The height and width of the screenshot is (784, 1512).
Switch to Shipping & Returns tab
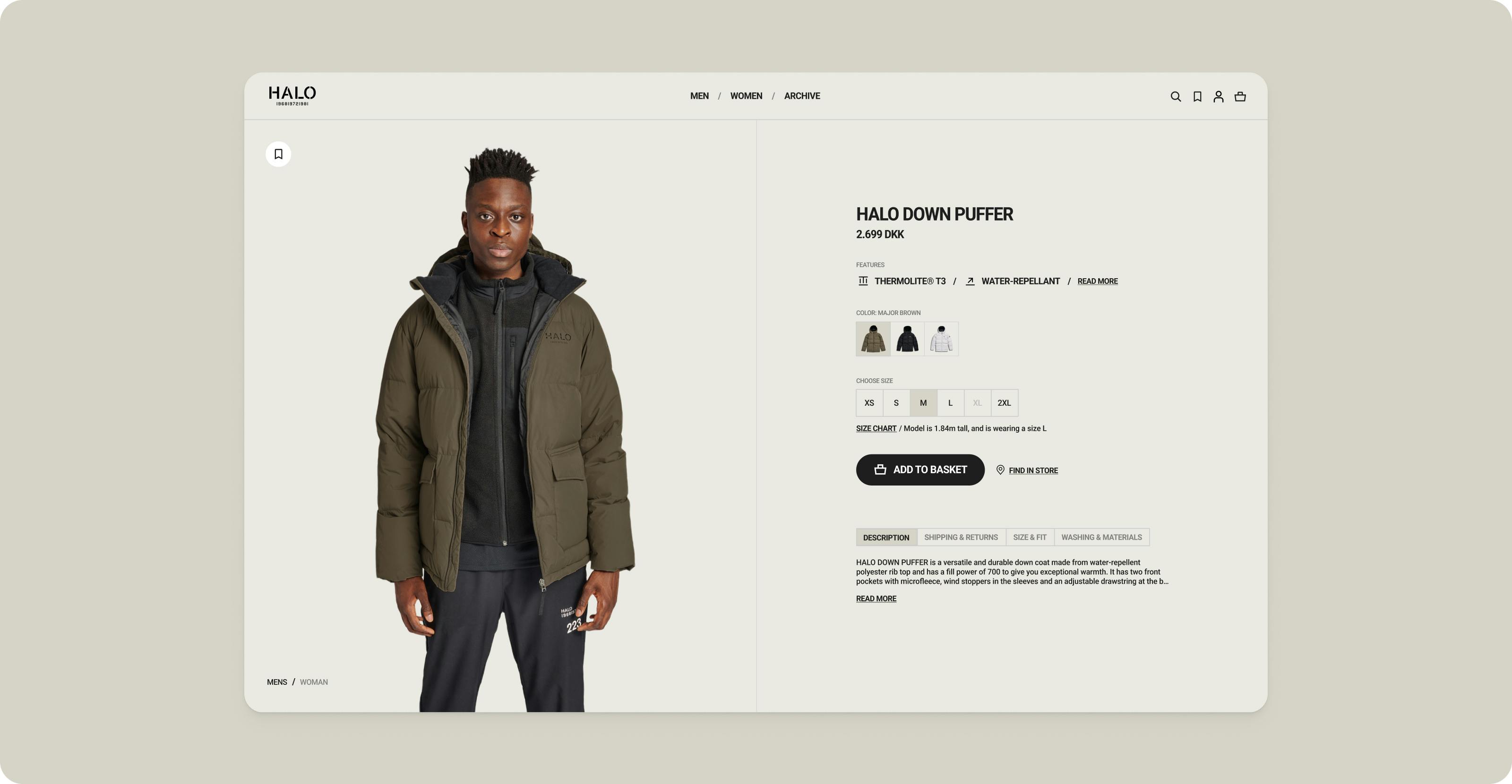961,537
